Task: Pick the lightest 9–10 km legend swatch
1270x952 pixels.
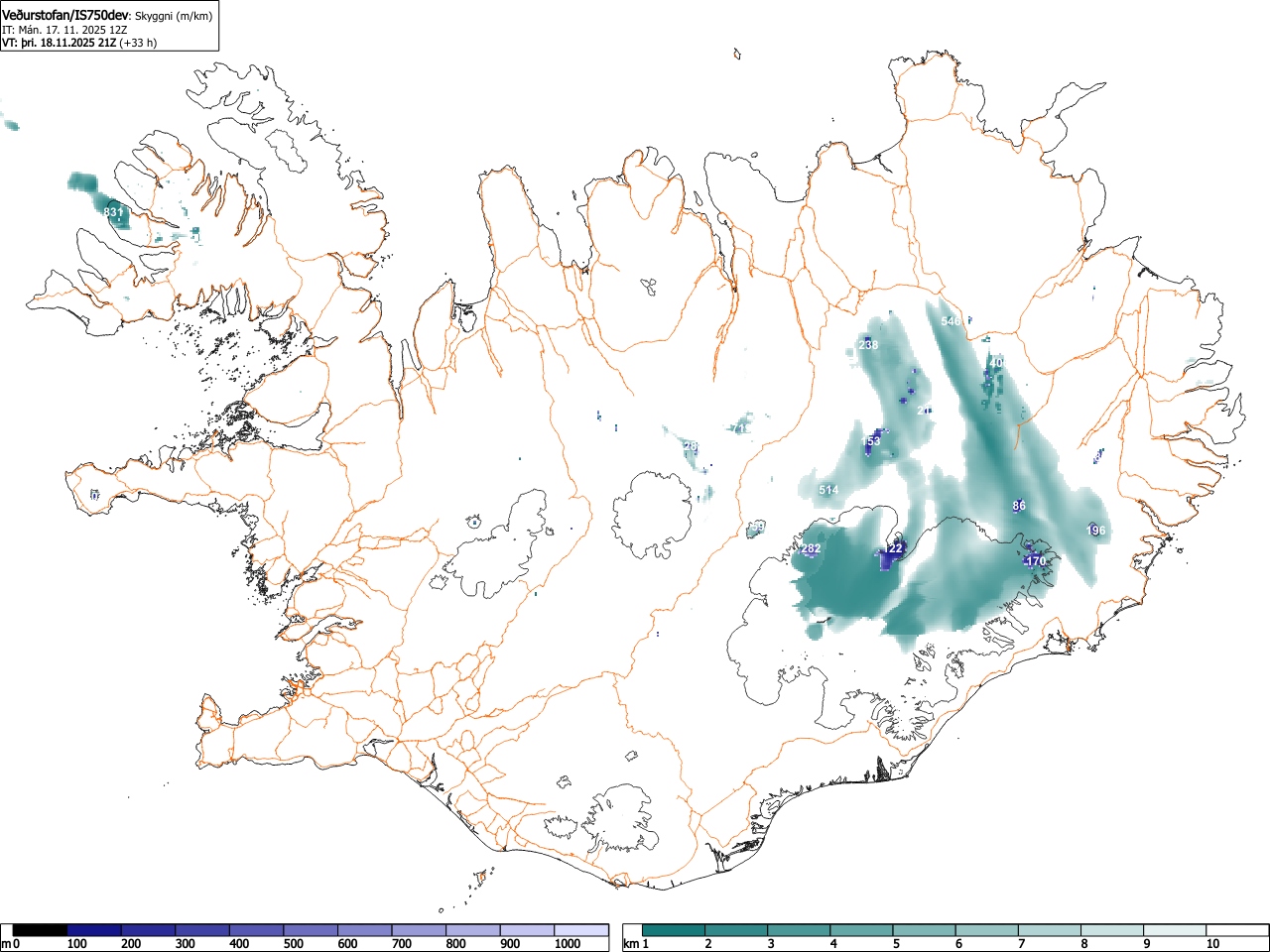Action: [x=1174, y=930]
